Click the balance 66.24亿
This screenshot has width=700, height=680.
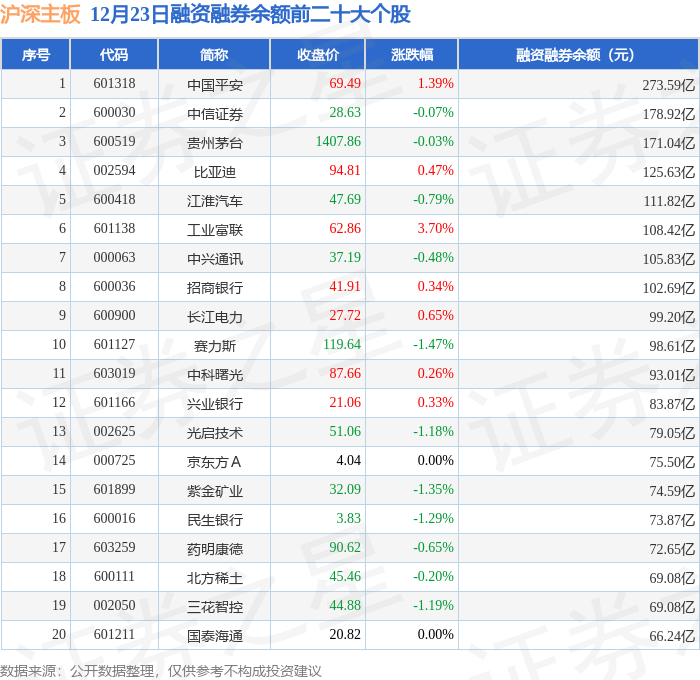click(x=672, y=636)
